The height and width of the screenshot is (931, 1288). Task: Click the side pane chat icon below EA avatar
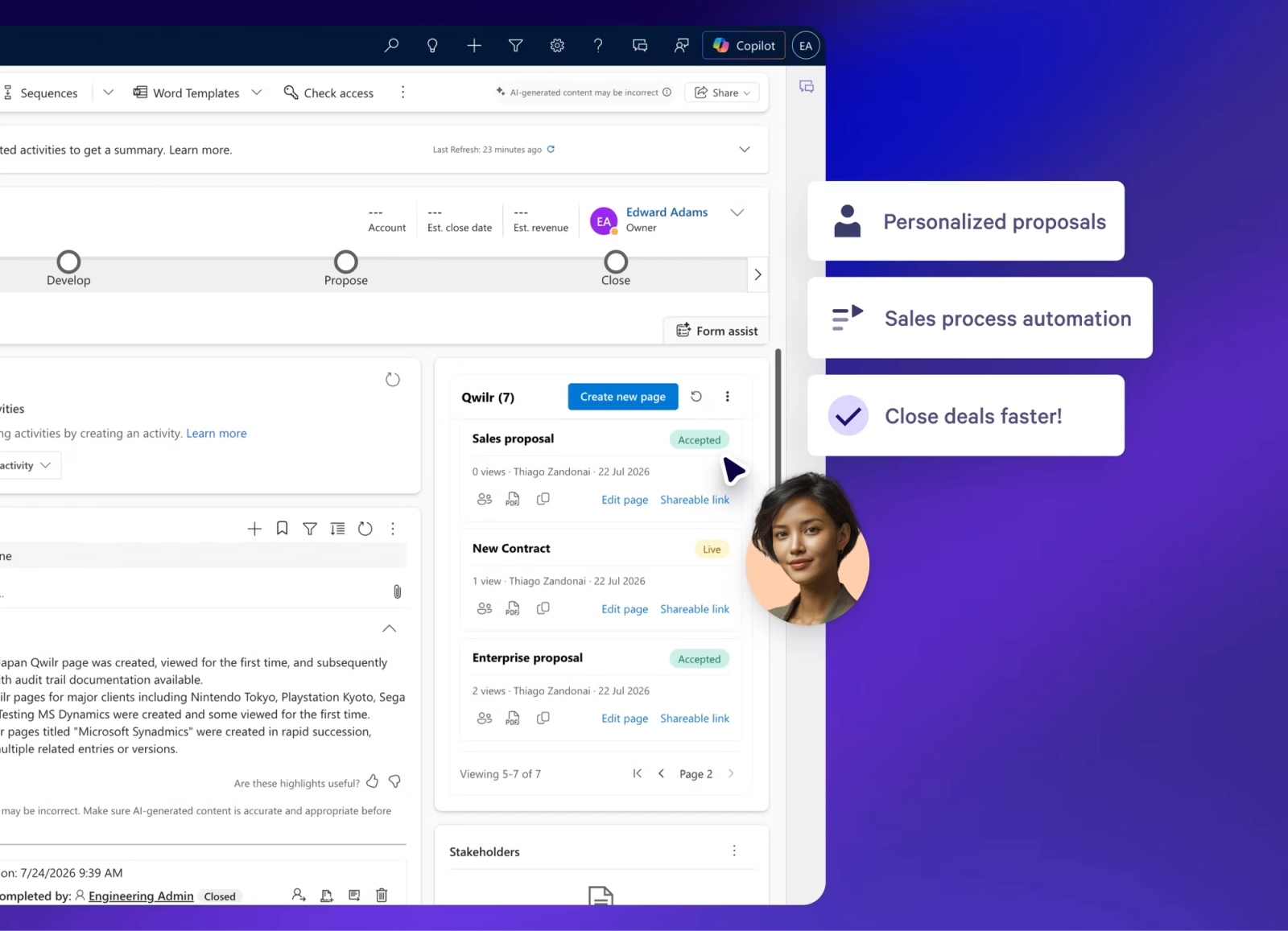coord(807,86)
